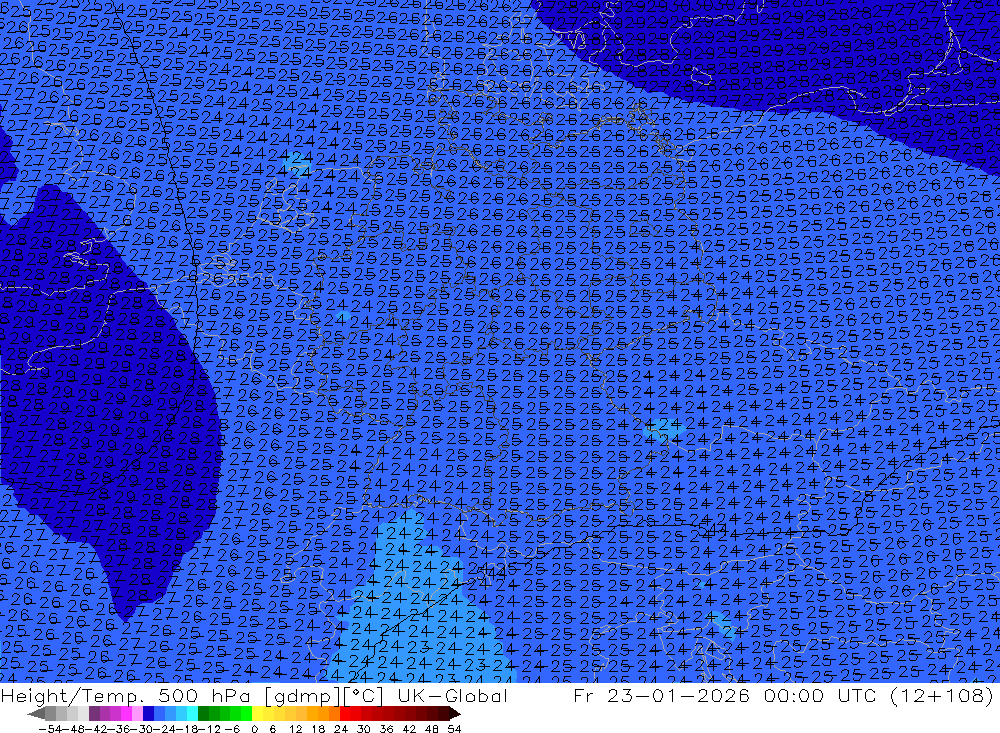The image size is (1000, 733).
Task: Click the '12' legend scale label
Action: coord(295,729)
